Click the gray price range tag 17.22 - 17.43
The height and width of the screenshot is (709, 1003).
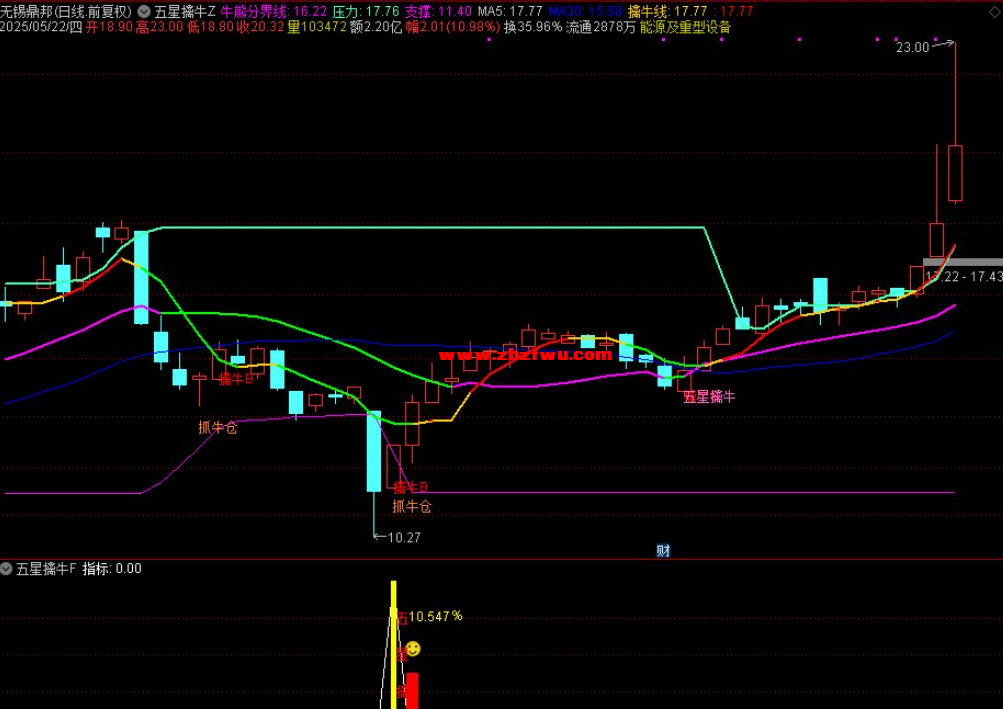coord(963,276)
